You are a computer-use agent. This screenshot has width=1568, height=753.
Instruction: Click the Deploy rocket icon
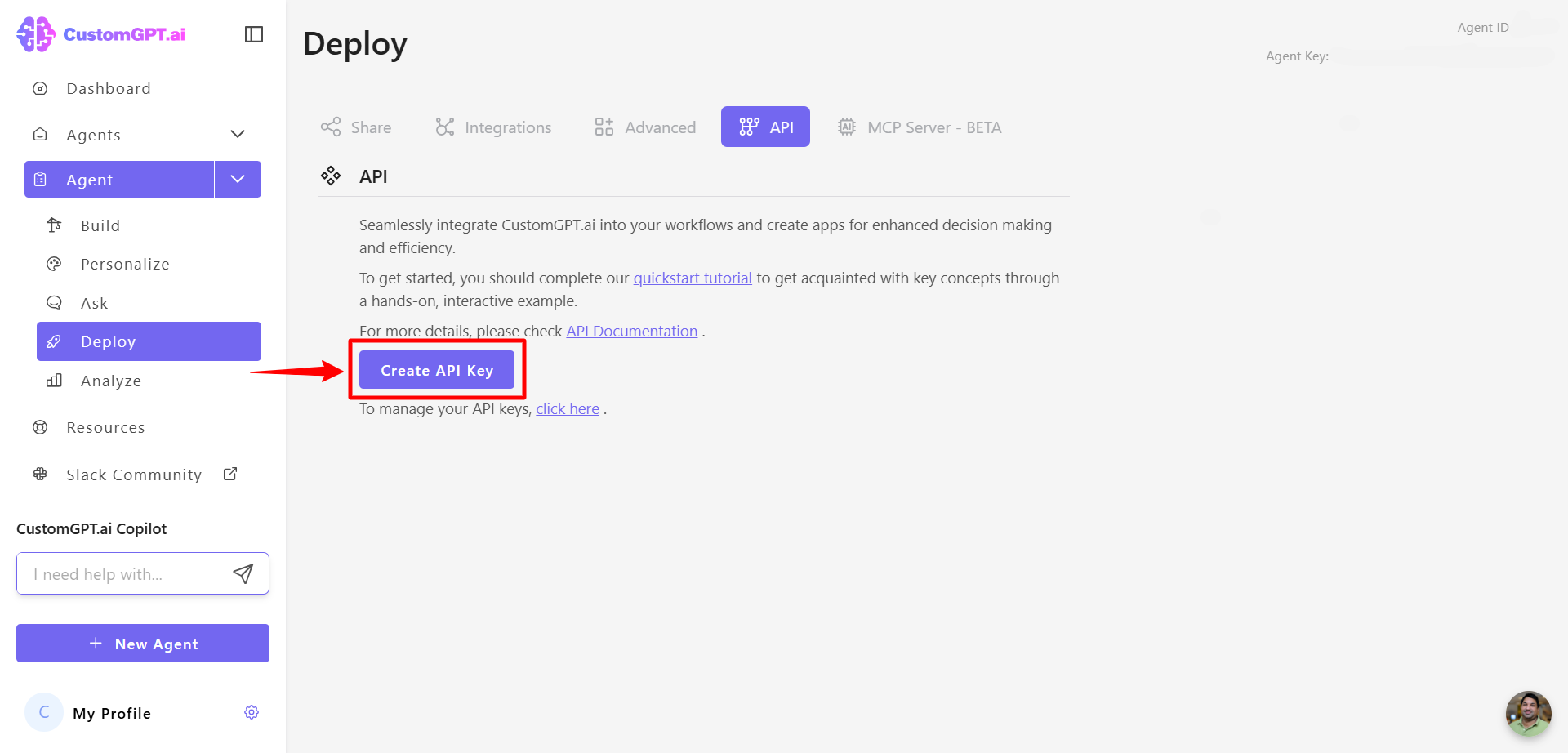54,341
